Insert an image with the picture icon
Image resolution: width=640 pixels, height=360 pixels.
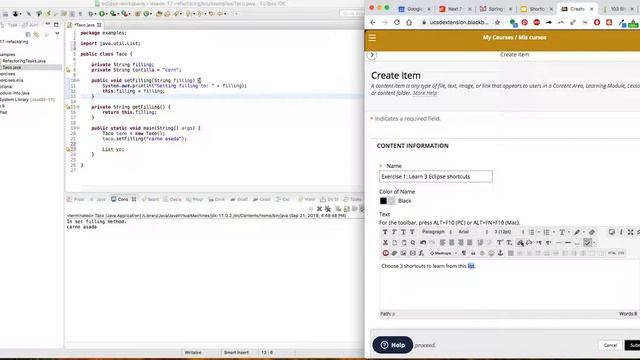pyautogui.click(x=403, y=253)
